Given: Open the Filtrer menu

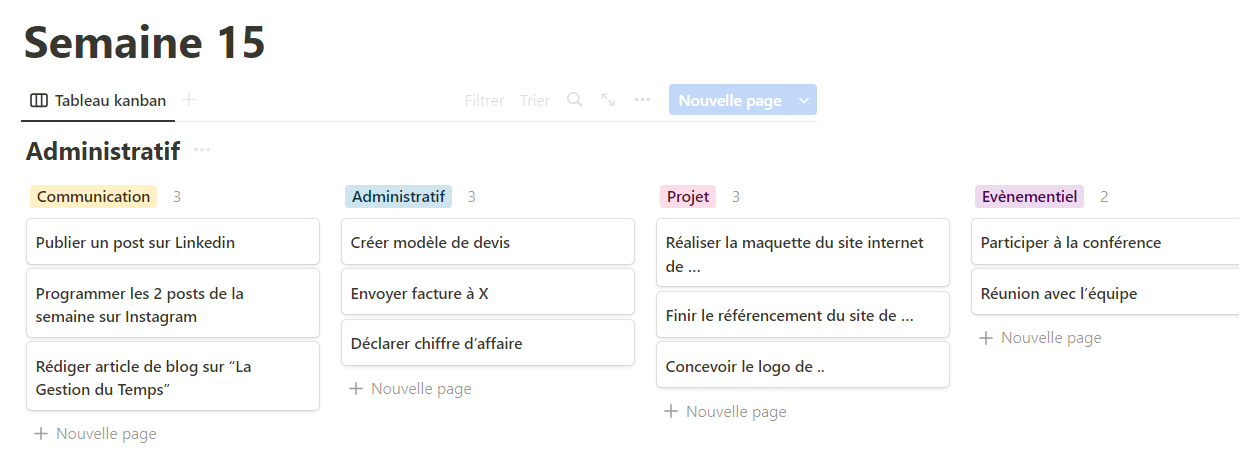Looking at the screenshot, I should (x=484, y=100).
